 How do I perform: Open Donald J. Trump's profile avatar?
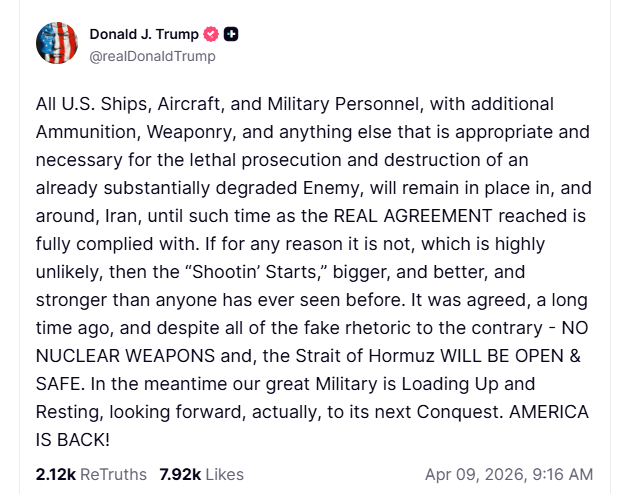pos(57,43)
